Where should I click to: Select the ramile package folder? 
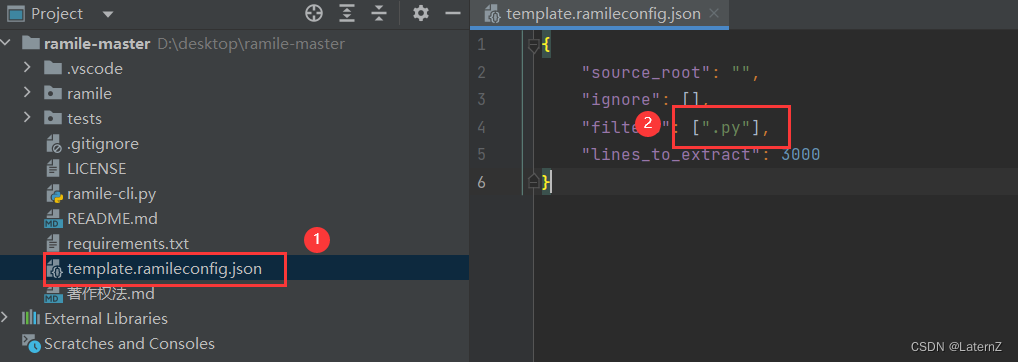(x=89, y=93)
